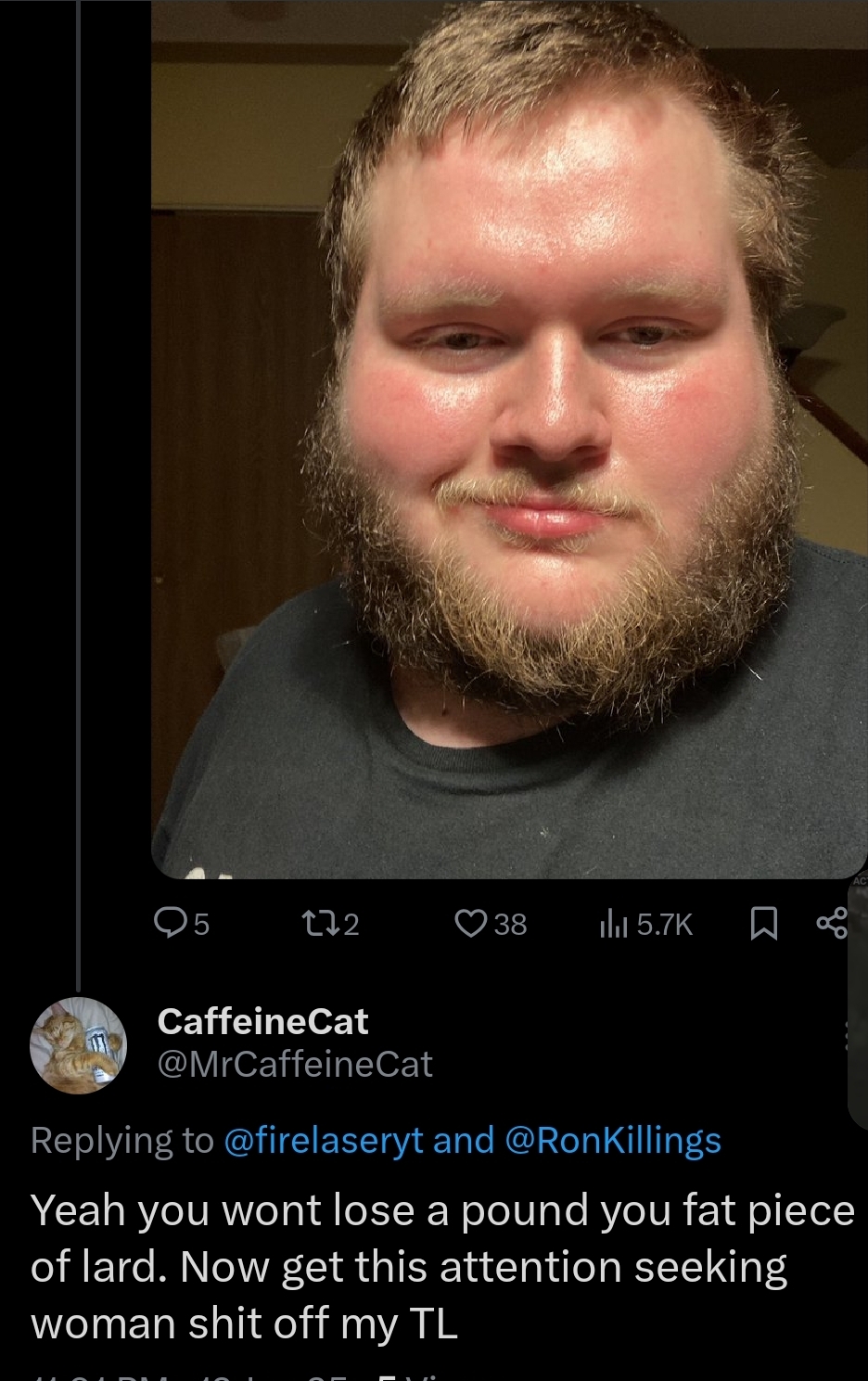Image resolution: width=868 pixels, height=1381 pixels.
Task: Tap the reply speech bubble icon
Action: (x=170, y=923)
